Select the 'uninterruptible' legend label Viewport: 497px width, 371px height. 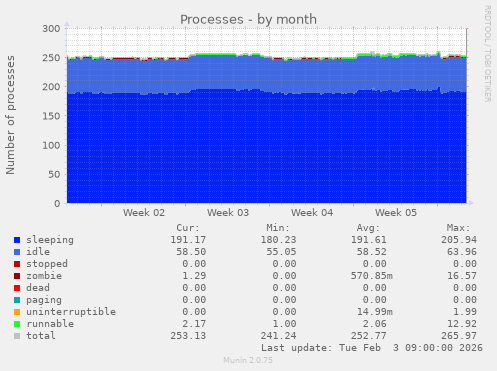point(71,312)
